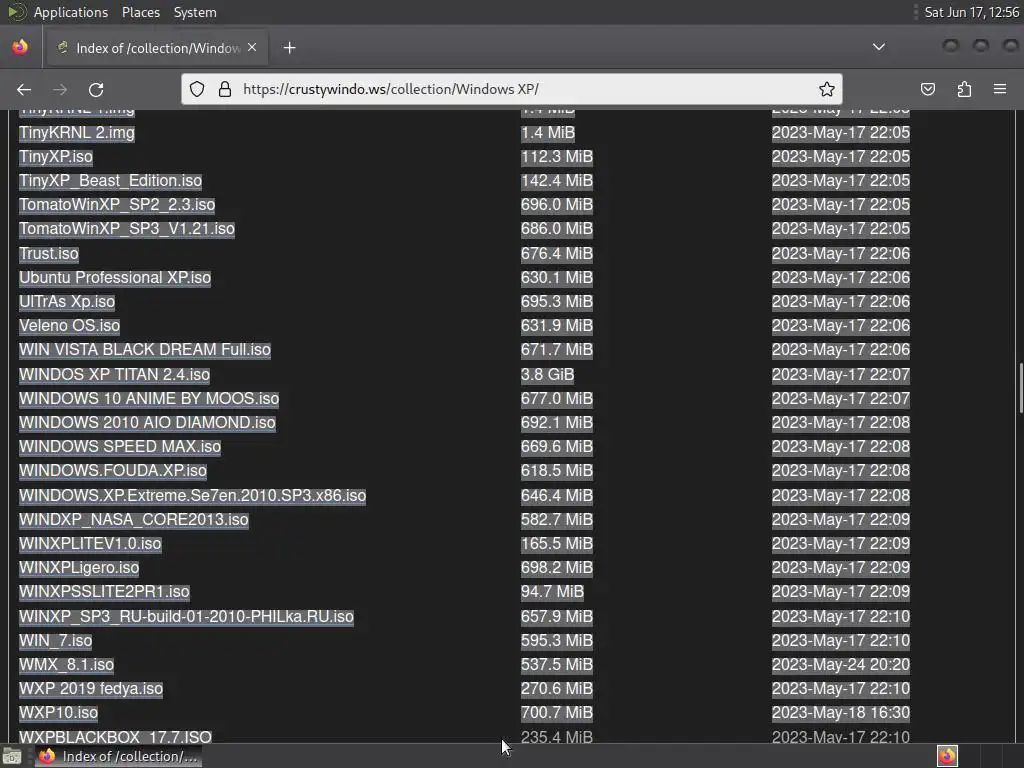Viewport: 1024px width, 768px height.
Task: Select the 165.5 MiB size value
Action: (x=556, y=544)
